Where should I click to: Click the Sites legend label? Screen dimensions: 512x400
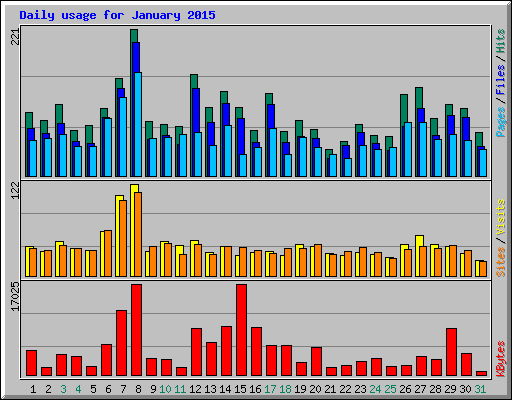tap(501, 262)
